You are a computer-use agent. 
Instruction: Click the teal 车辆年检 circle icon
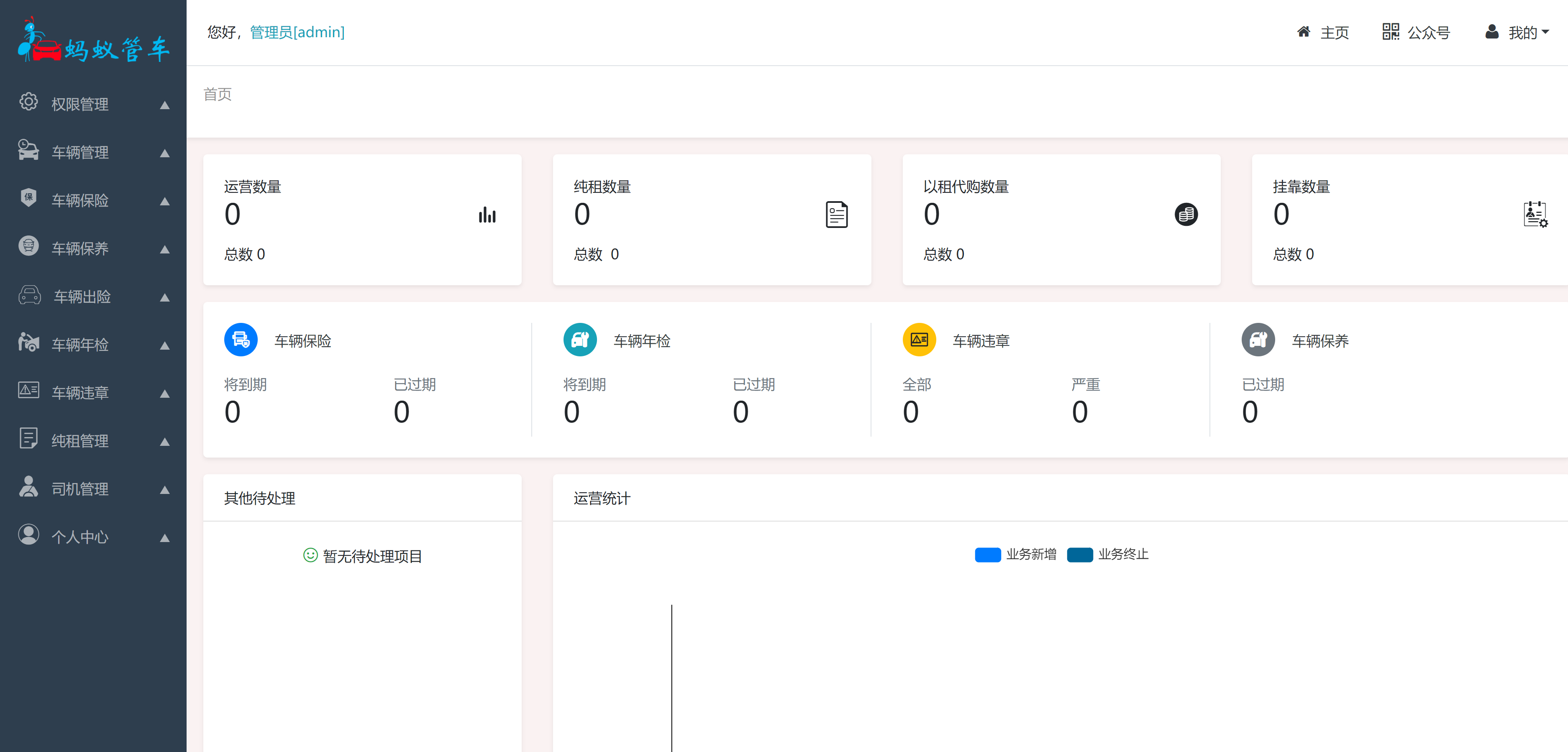pyautogui.click(x=580, y=340)
